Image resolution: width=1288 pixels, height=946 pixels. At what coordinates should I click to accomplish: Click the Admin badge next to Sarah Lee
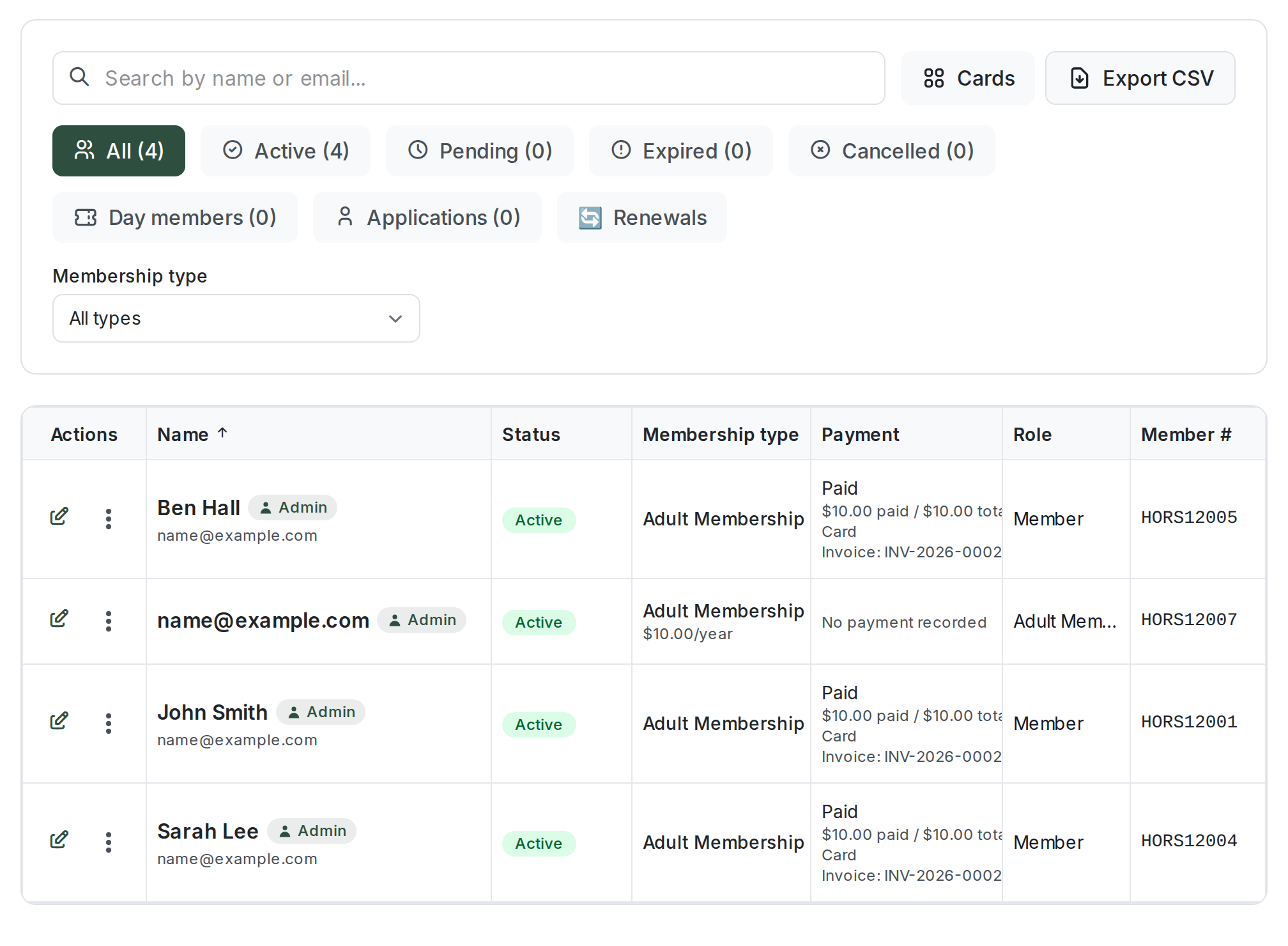(312, 831)
